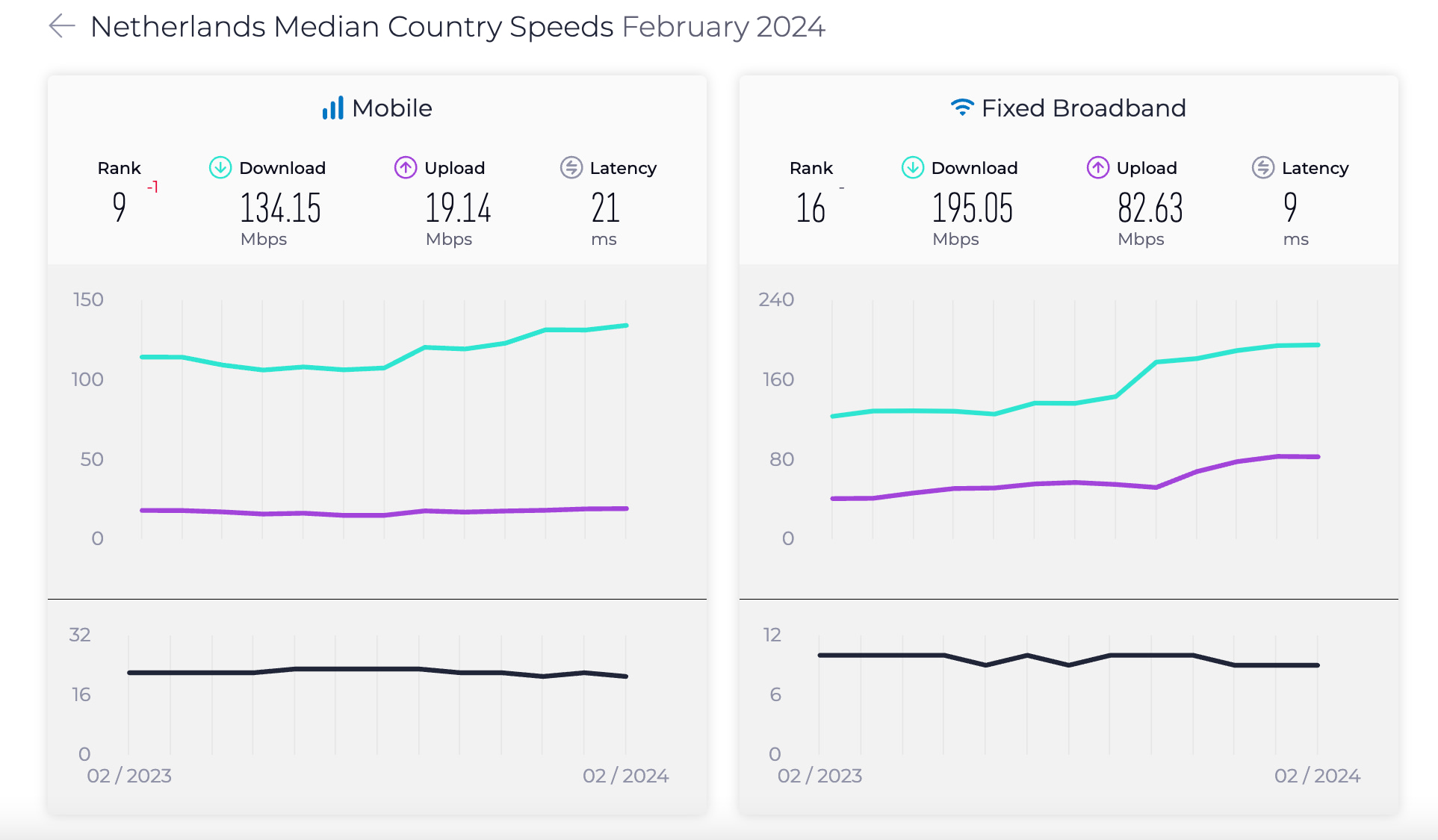Click the Fixed Broadband wifi icon

(x=962, y=108)
